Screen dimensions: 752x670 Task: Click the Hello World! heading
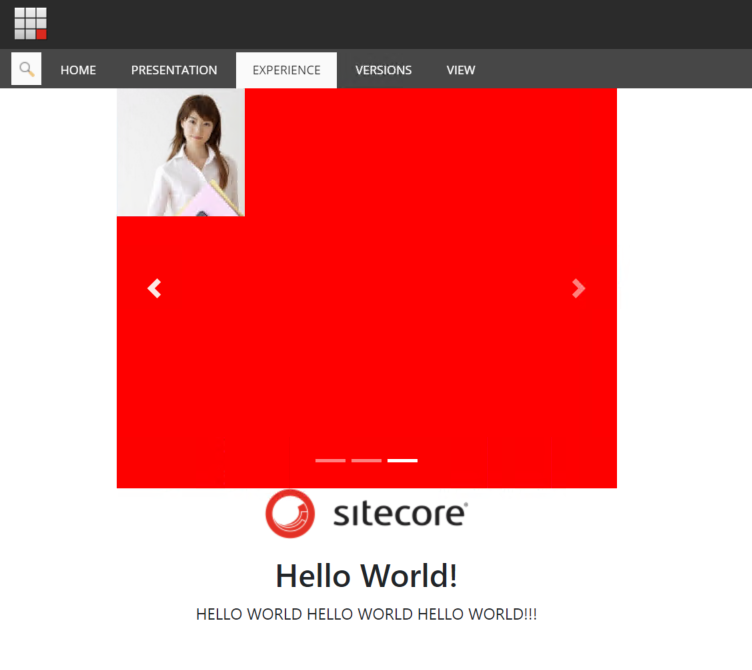pos(366,576)
